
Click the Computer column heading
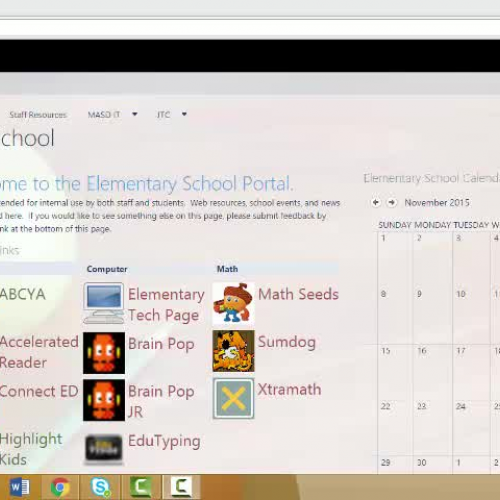(x=107, y=269)
